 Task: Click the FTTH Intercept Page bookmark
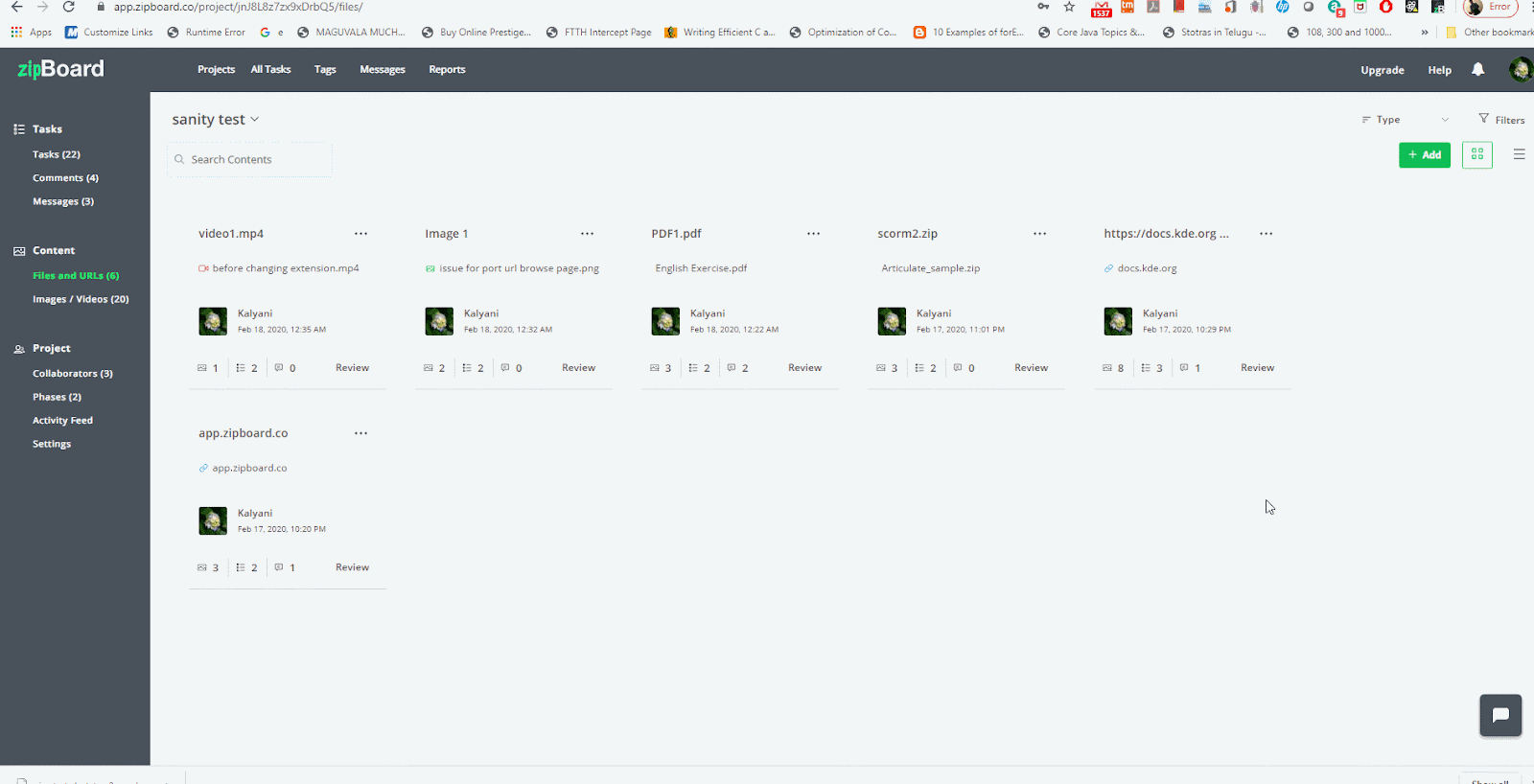click(599, 32)
